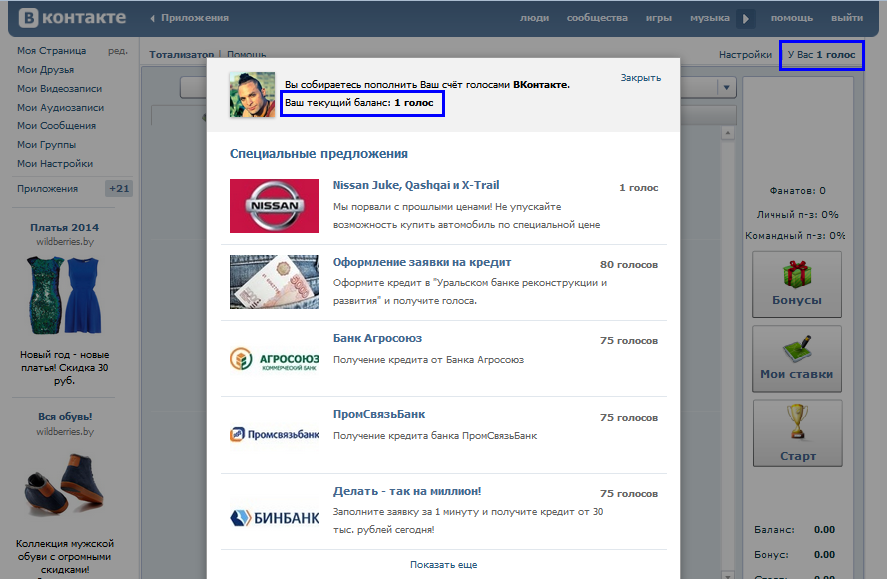This screenshot has width=887, height=579.
Task: Close the balance top-up dialog via Закрыть
Action: (x=640, y=77)
